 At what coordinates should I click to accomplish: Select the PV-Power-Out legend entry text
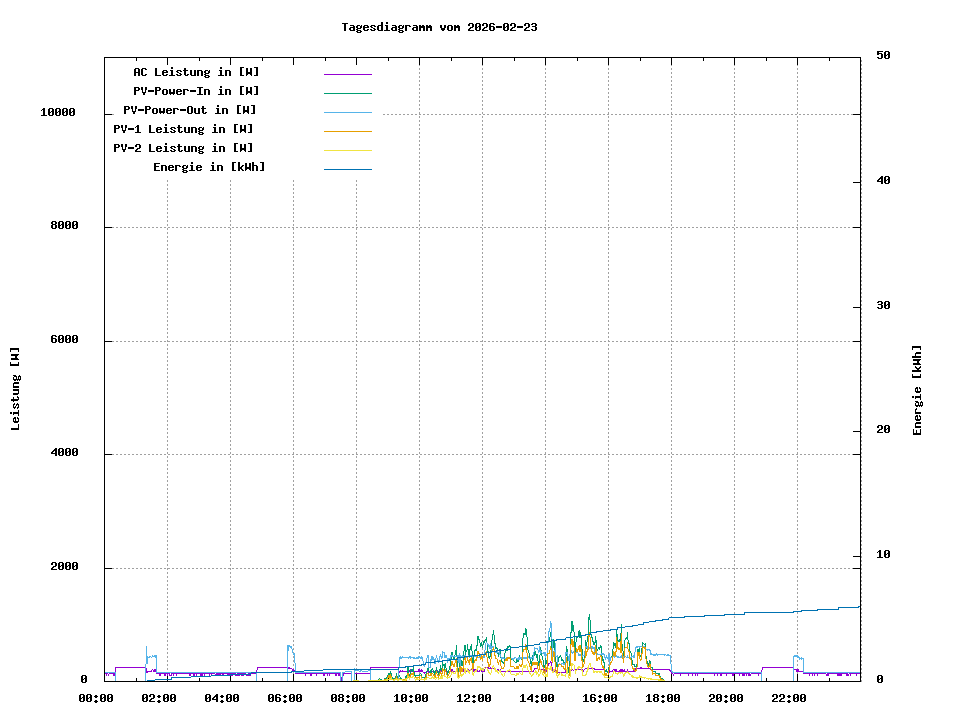tap(189, 110)
